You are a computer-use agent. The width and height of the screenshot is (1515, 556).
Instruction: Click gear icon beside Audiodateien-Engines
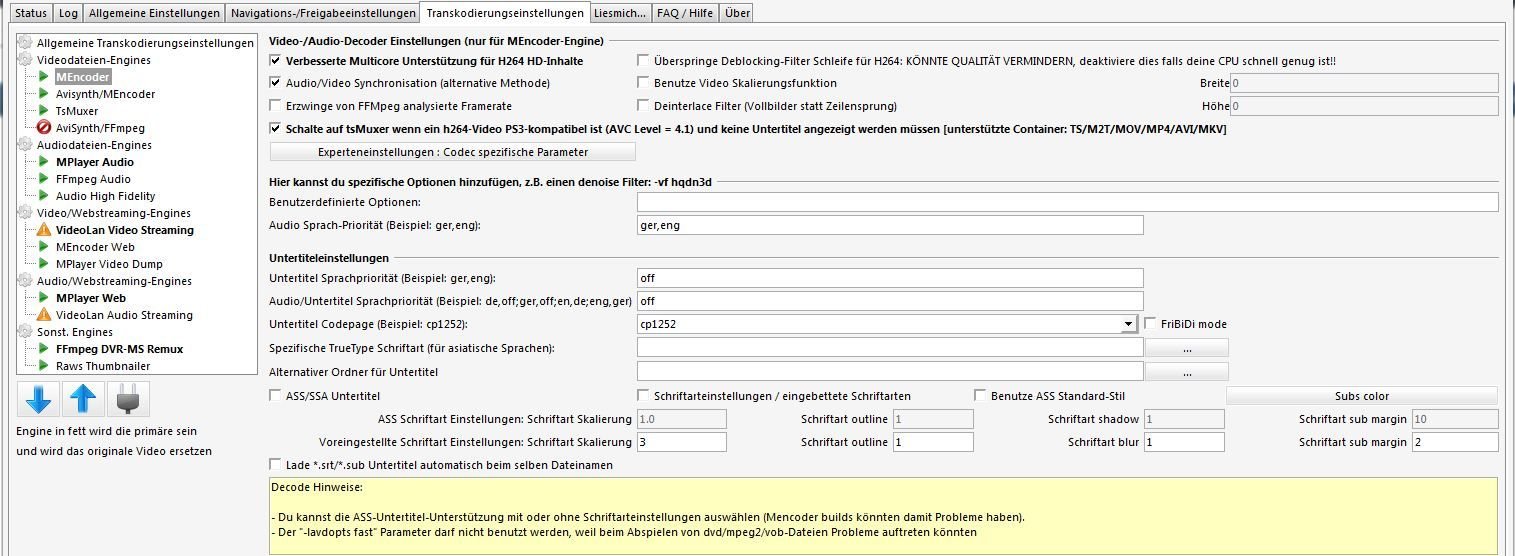[x=26, y=145]
